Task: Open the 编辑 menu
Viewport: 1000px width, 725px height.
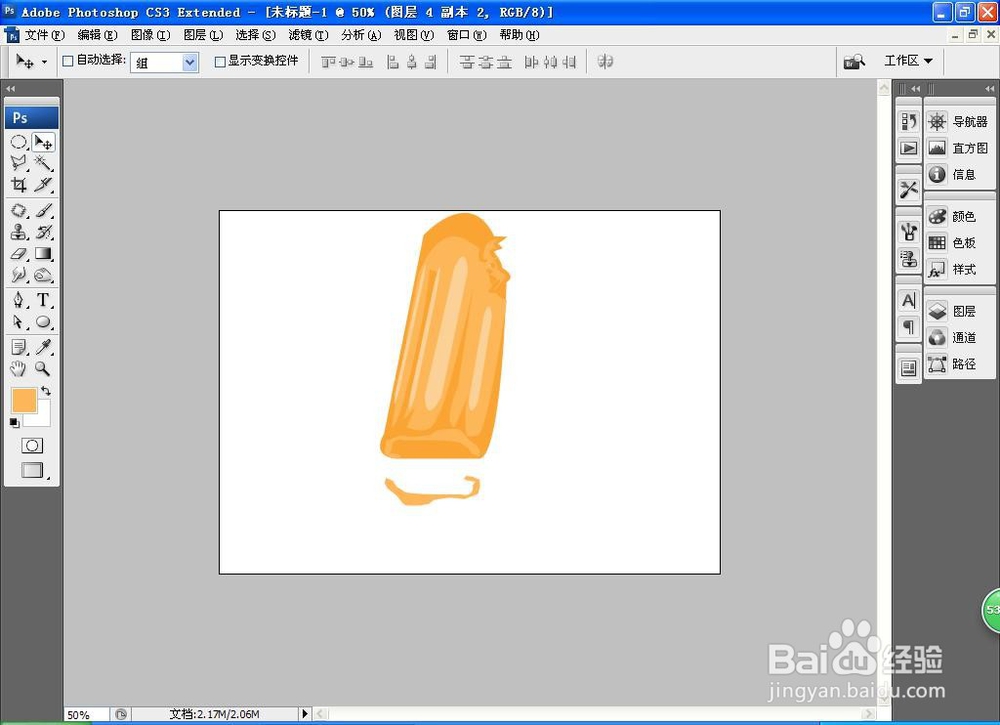Action: click(98, 35)
